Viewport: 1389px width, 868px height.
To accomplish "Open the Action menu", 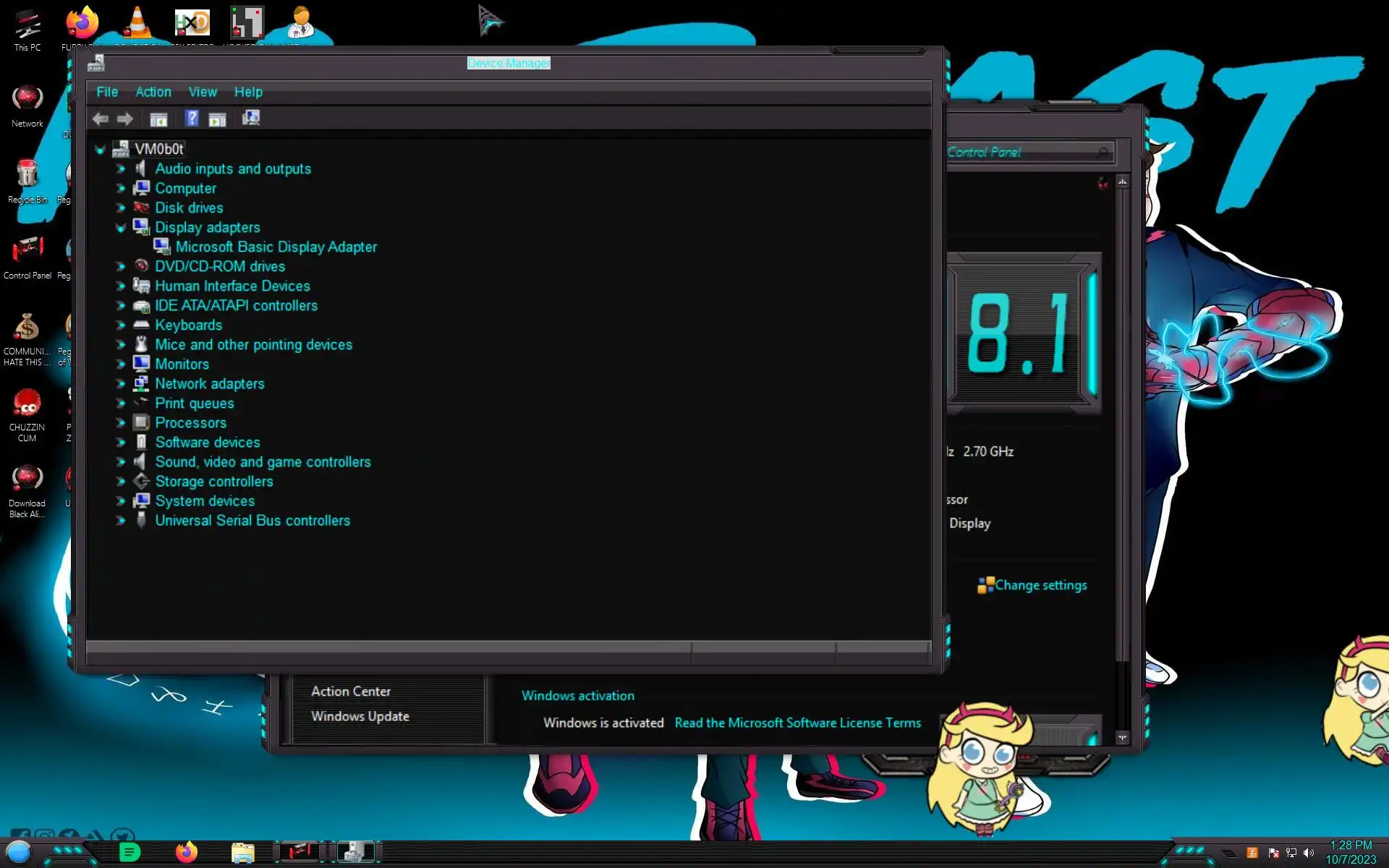I will (153, 92).
